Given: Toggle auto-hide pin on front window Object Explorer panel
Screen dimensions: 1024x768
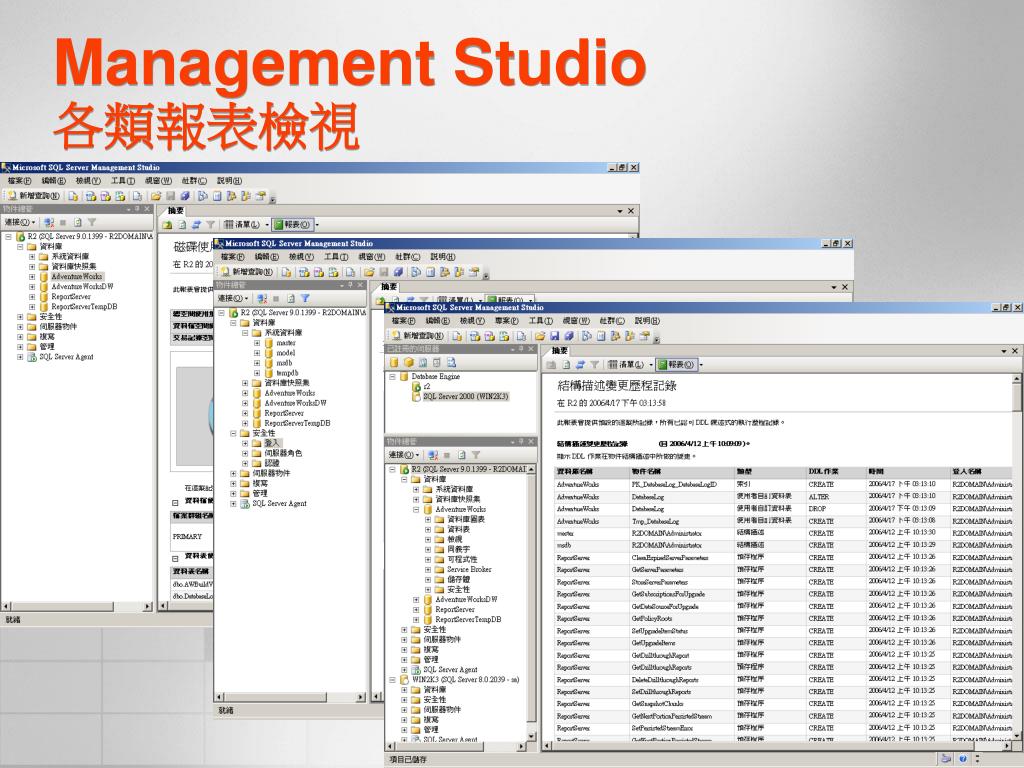Looking at the screenshot, I should coord(520,441).
